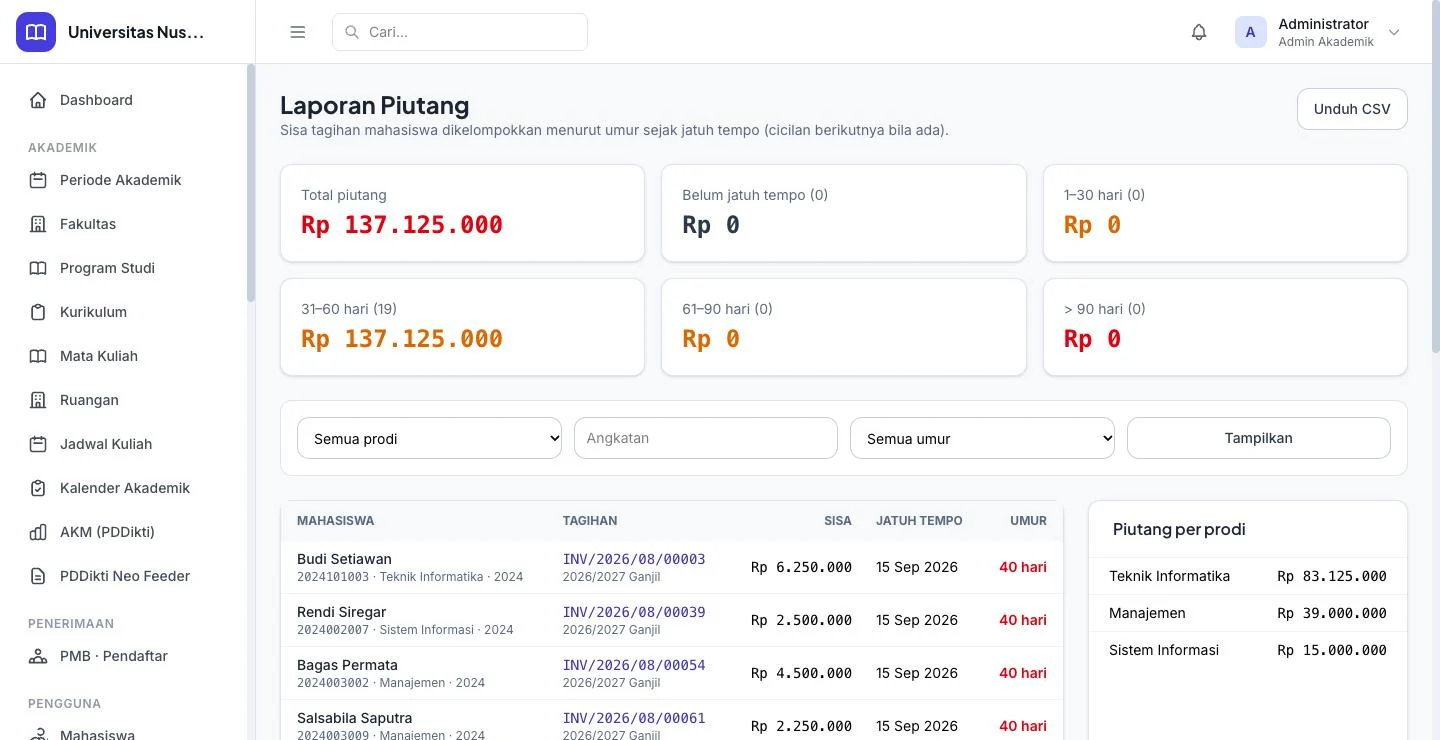Image resolution: width=1440 pixels, height=740 pixels.
Task: Click the Universitas Nusantara book logo icon
Action: tap(36, 32)
